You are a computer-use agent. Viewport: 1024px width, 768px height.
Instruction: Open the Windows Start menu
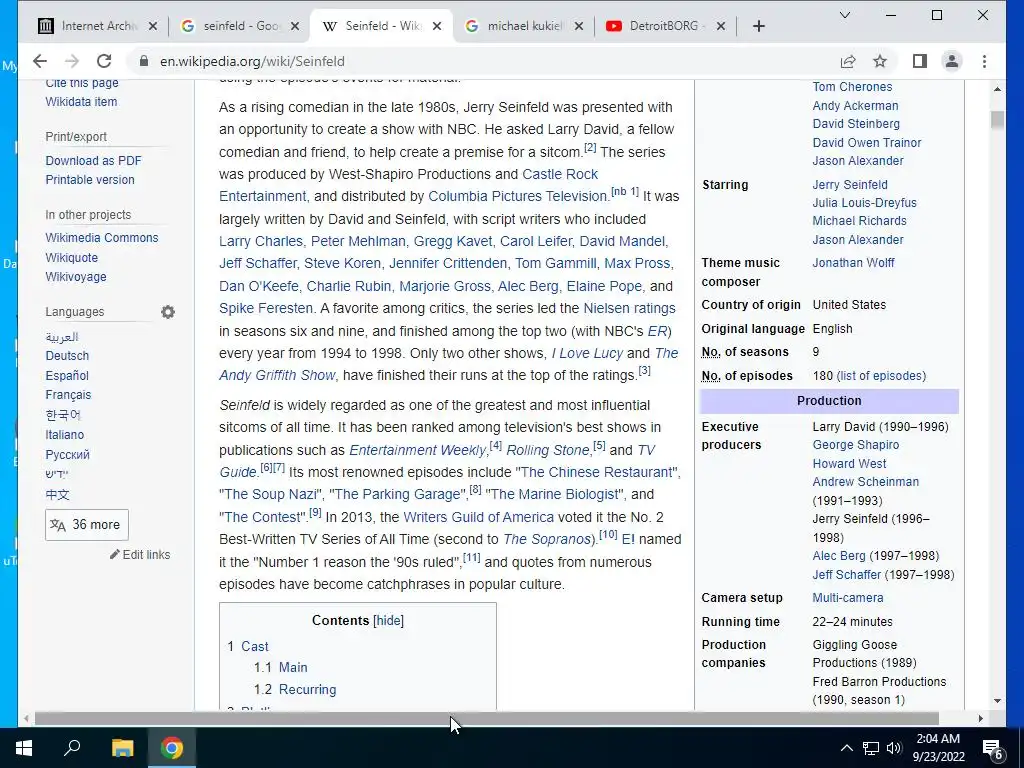point(24,748)
